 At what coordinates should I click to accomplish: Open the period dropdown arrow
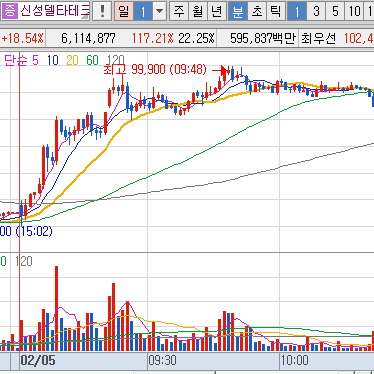(x=160, y=11)
